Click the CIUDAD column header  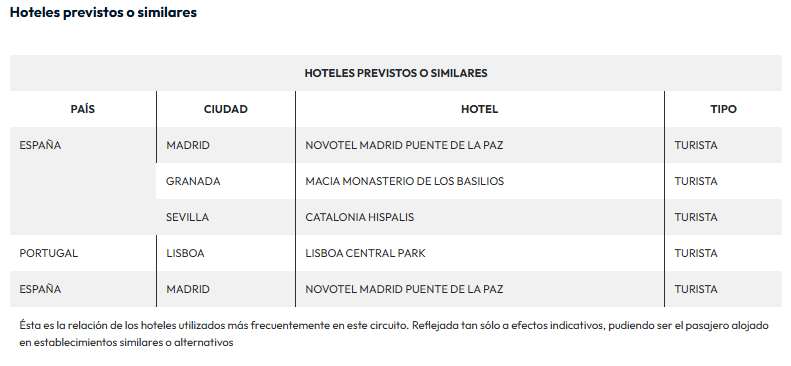(x=225, y=109)
